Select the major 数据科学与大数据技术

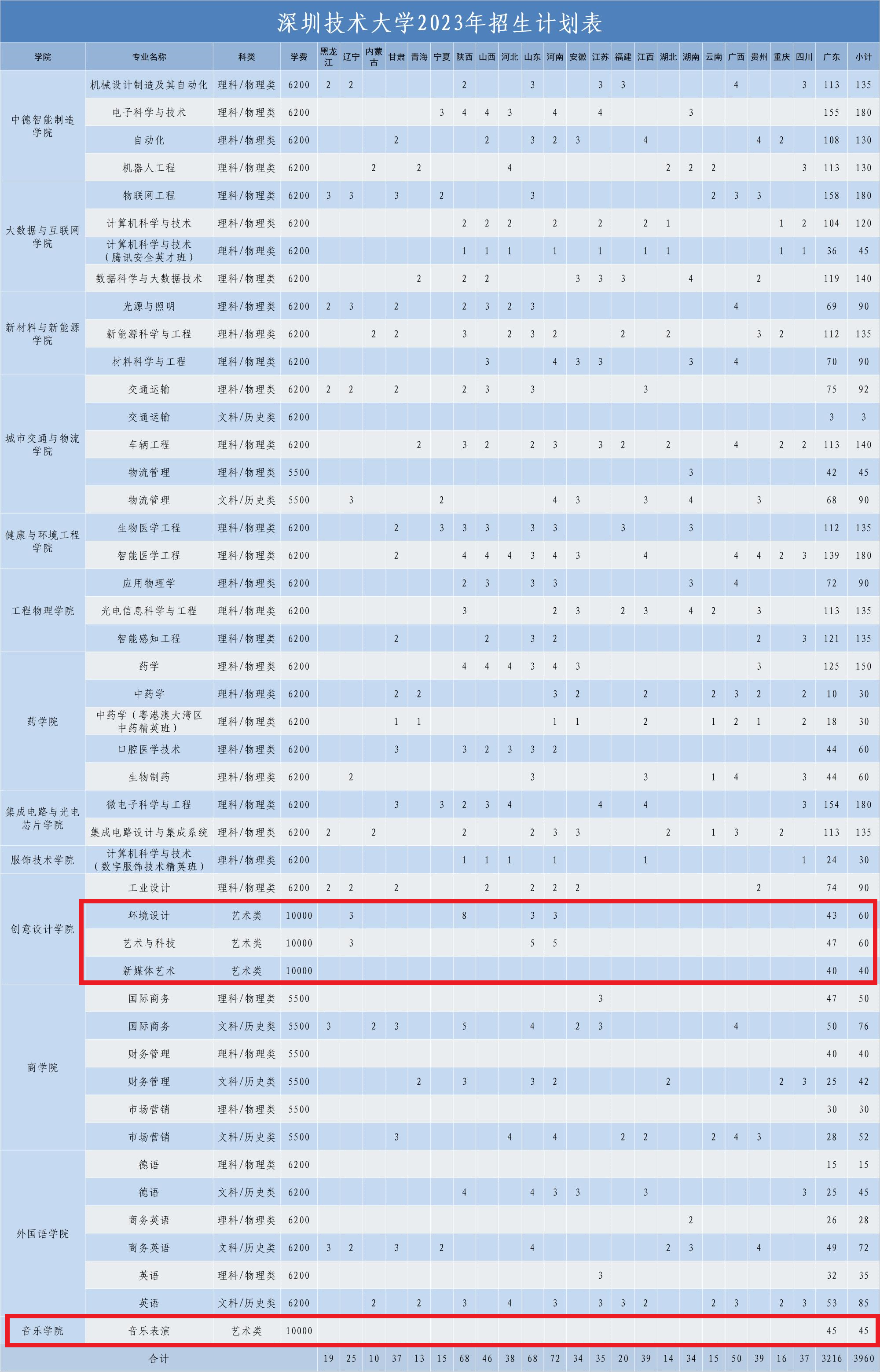[149, 278]
